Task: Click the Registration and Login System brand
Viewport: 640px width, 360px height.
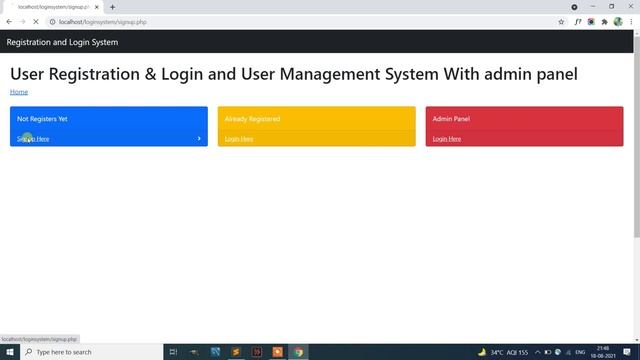Action: tap(62, 42)
